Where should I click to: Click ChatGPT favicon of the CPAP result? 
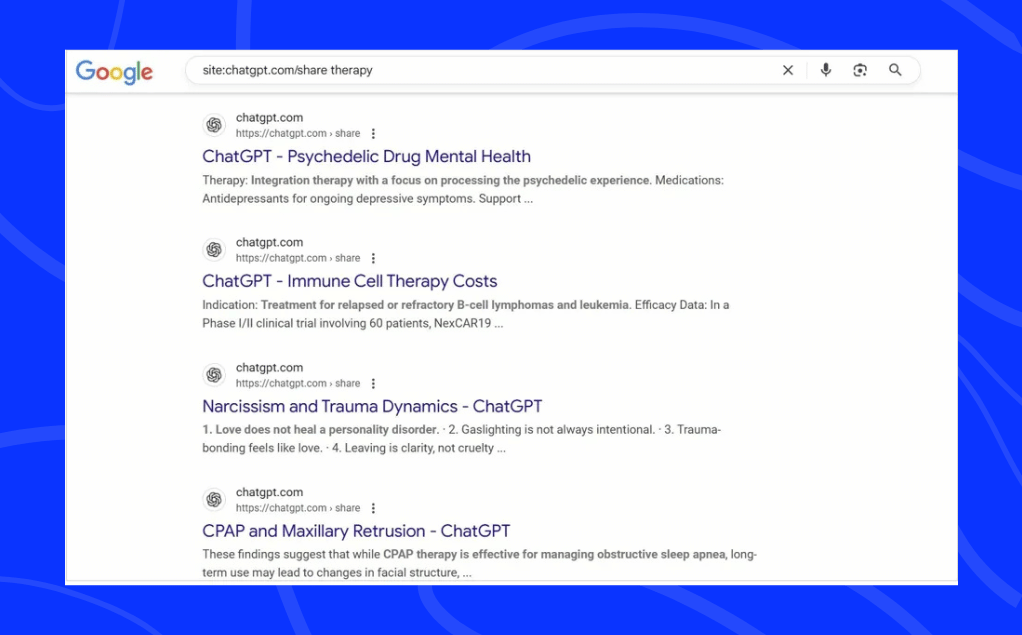coord(214,499)
